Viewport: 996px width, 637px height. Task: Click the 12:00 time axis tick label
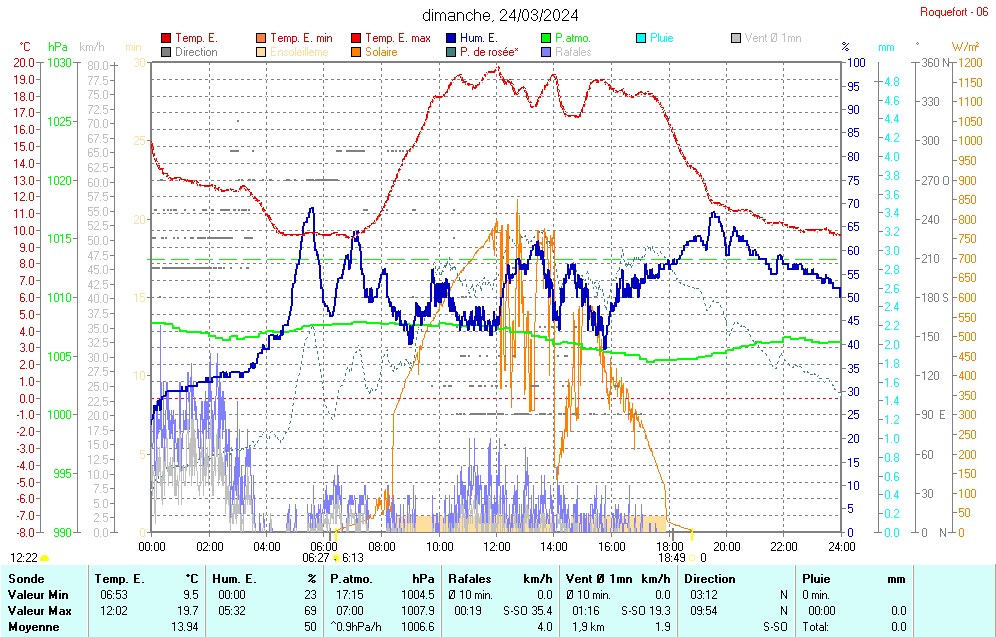click(497, 546)
